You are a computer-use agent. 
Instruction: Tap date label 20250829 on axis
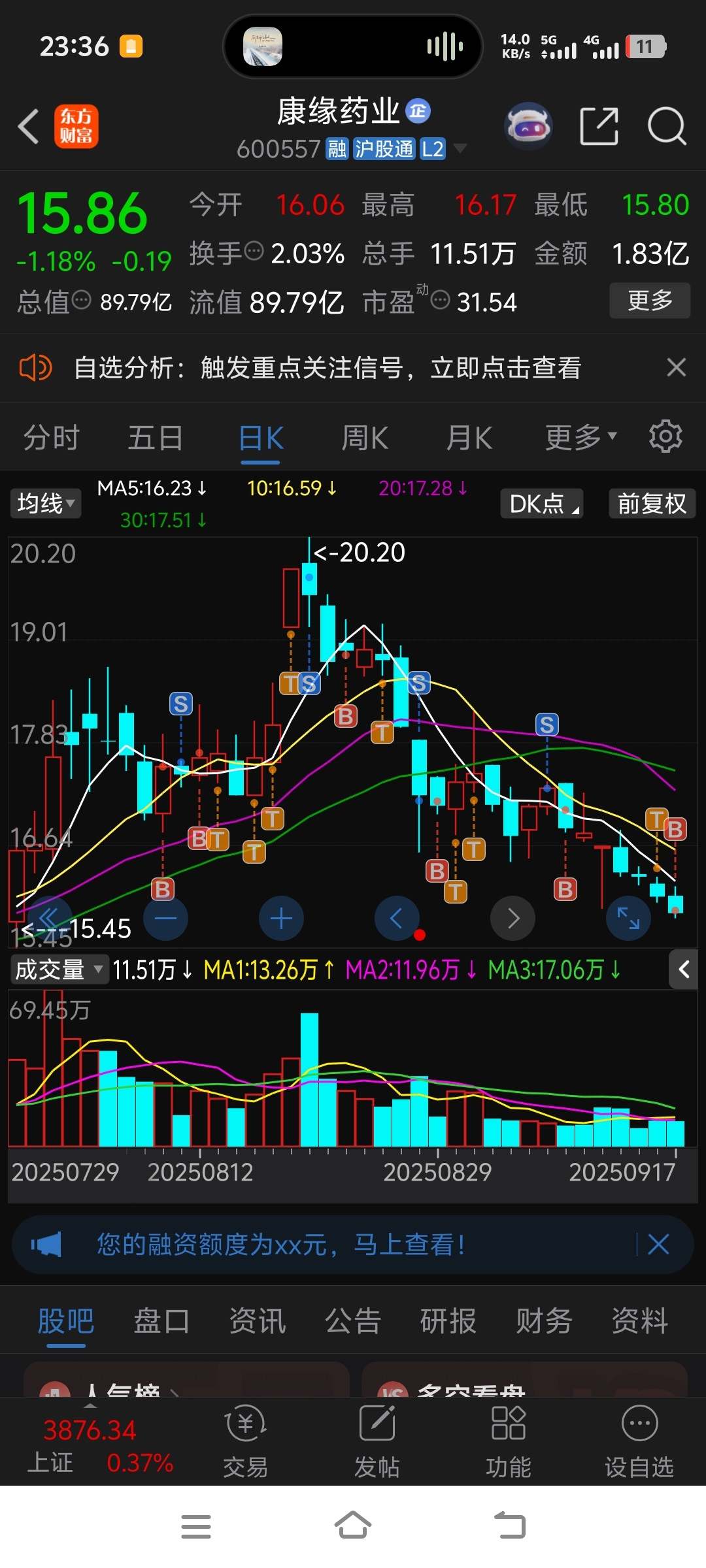pos(437,1172)
